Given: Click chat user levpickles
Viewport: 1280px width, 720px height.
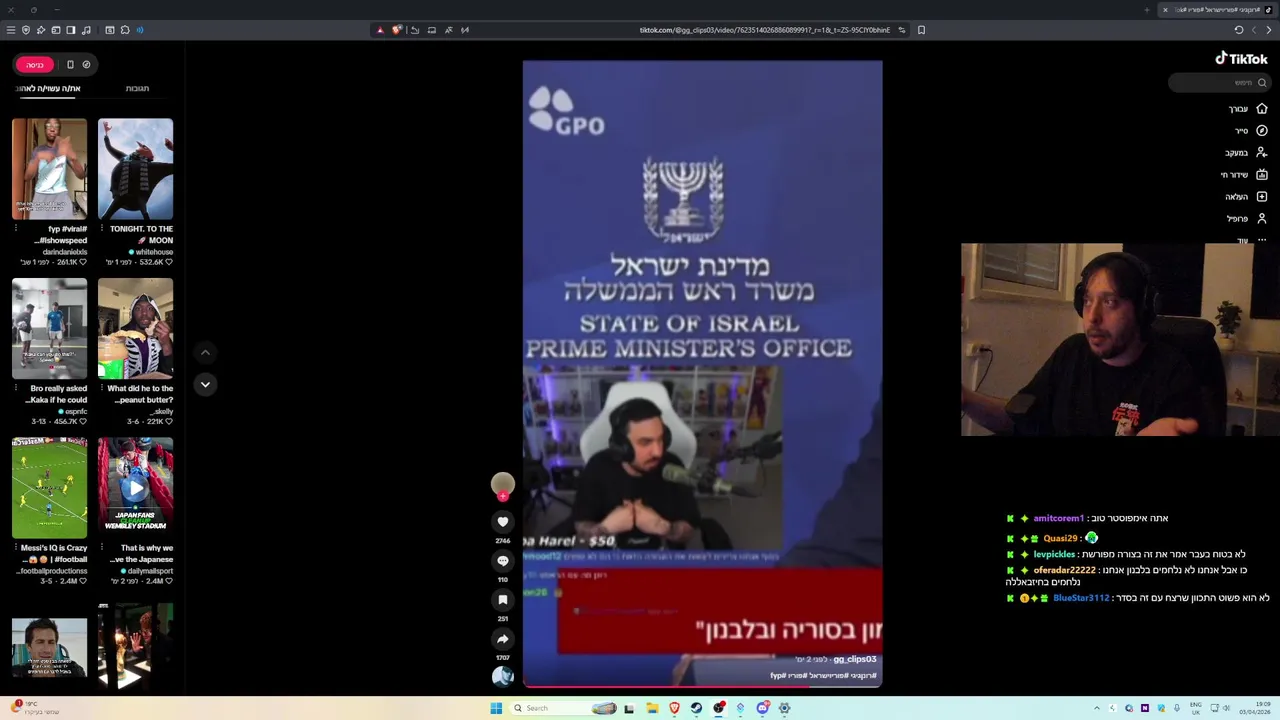Looking at the screenshot, I should point(1054,554).
